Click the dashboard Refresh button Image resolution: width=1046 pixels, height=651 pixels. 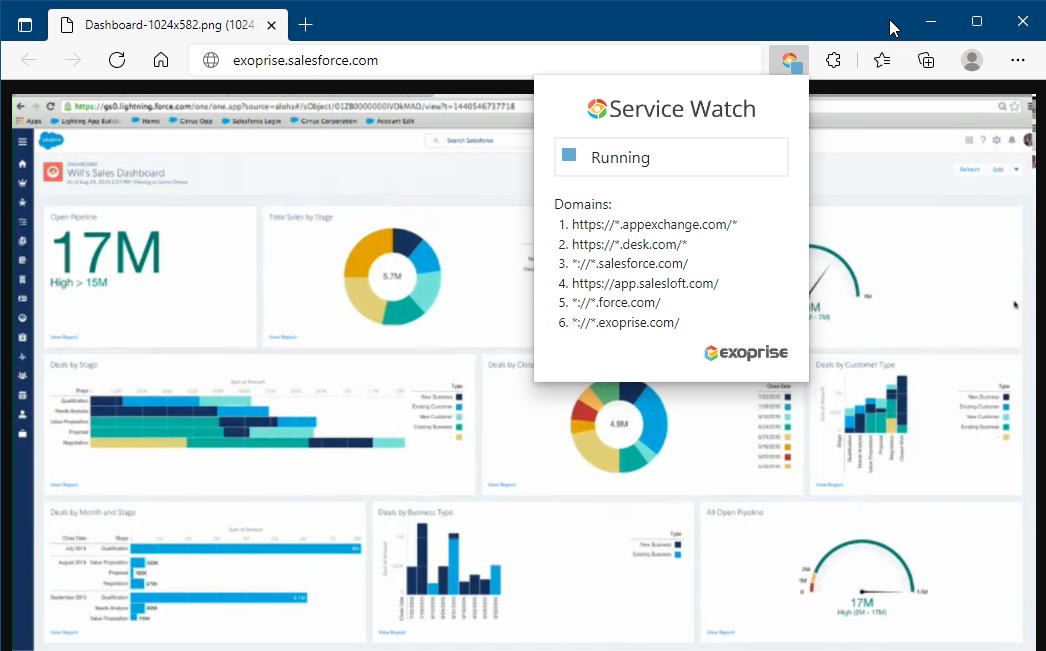tap(969, 169)
